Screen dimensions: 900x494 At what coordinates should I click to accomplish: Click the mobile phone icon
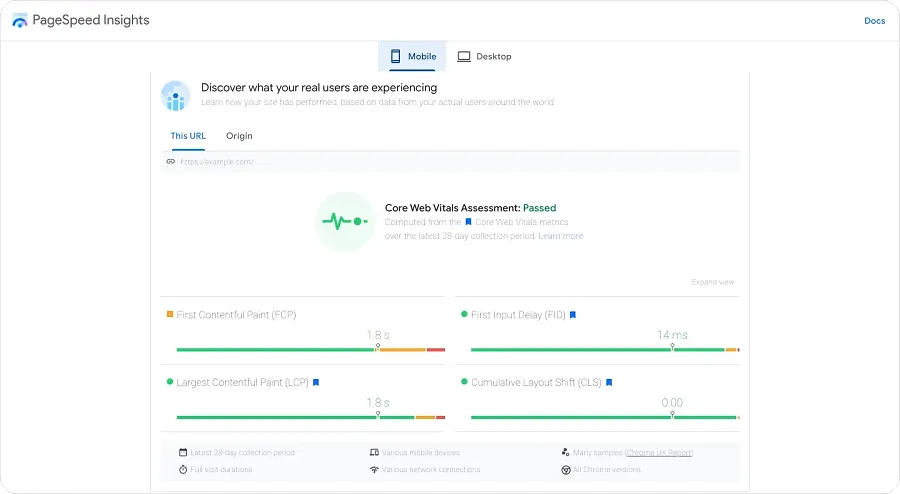tap(395, 56)
